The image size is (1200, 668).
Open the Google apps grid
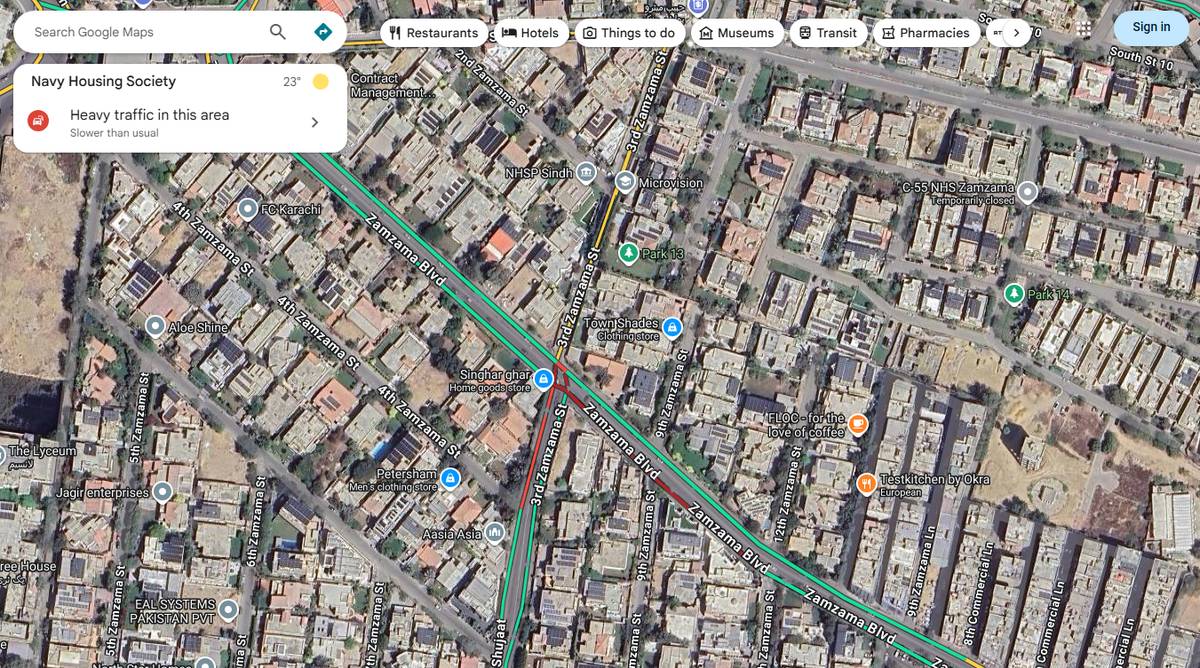[1084, 29]
